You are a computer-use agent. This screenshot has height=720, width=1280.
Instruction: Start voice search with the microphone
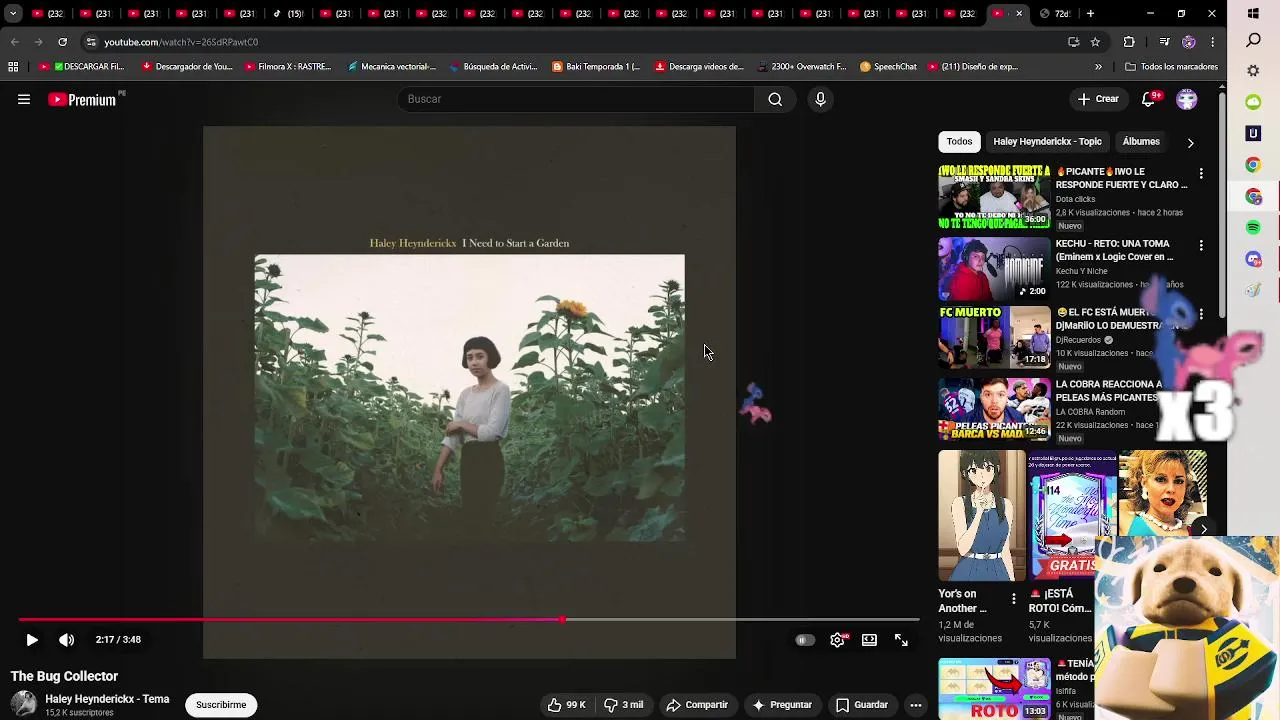click(820, 99)
